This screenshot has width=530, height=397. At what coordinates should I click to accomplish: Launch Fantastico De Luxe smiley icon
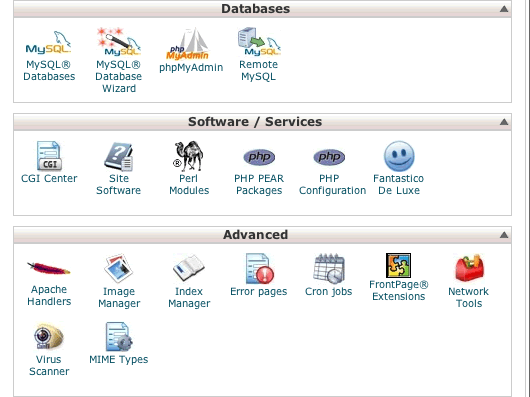[x=399, y=156]
